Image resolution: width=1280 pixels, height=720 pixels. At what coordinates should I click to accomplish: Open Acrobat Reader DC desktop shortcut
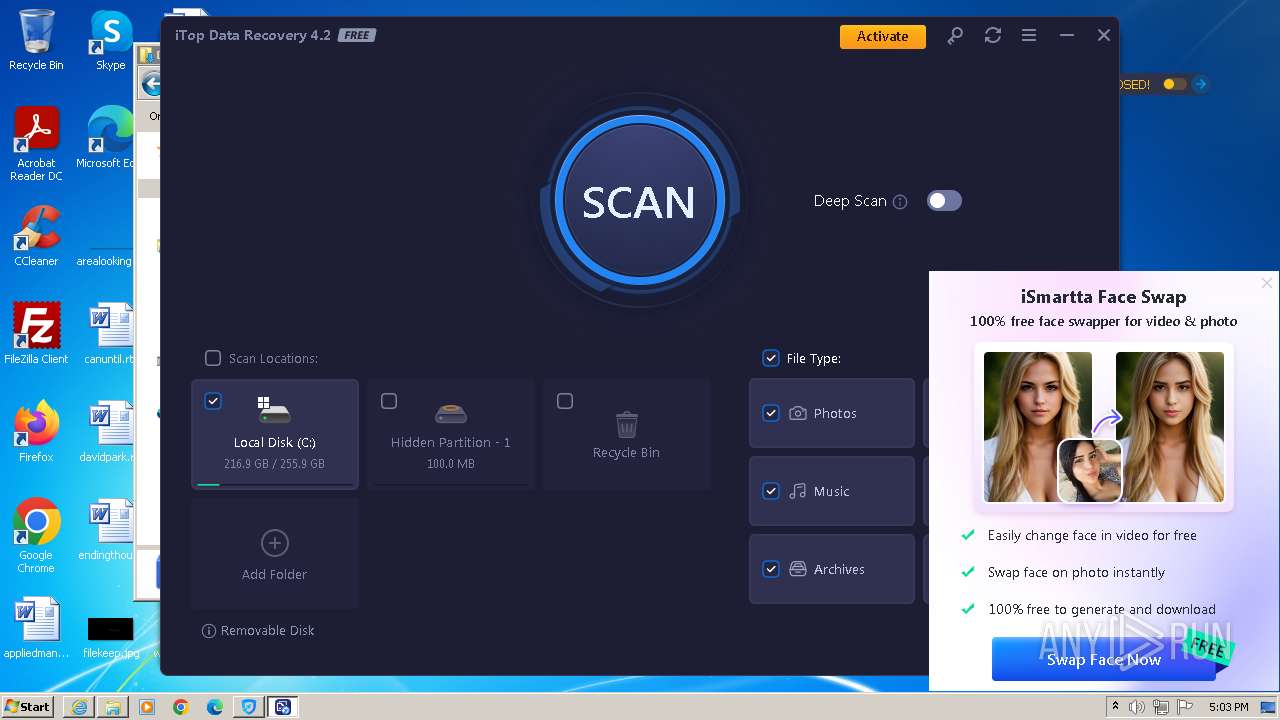pos(36,145)
